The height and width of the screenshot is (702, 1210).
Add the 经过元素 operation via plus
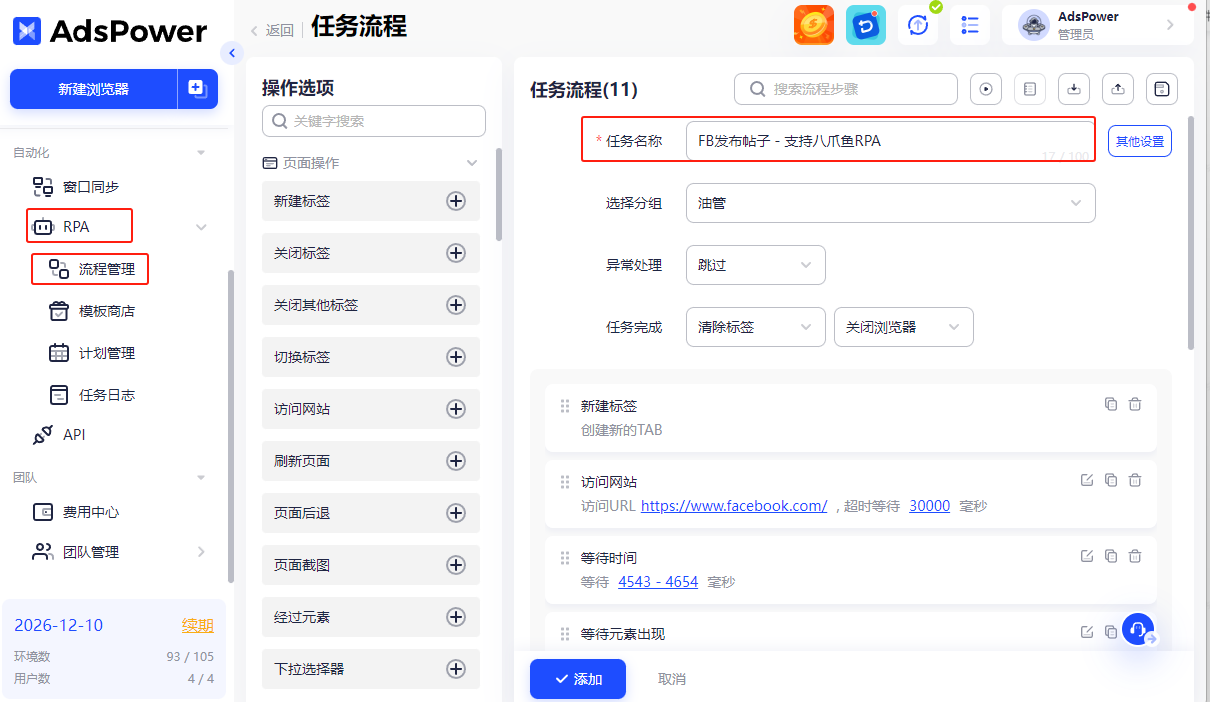[x=456, y=617]
